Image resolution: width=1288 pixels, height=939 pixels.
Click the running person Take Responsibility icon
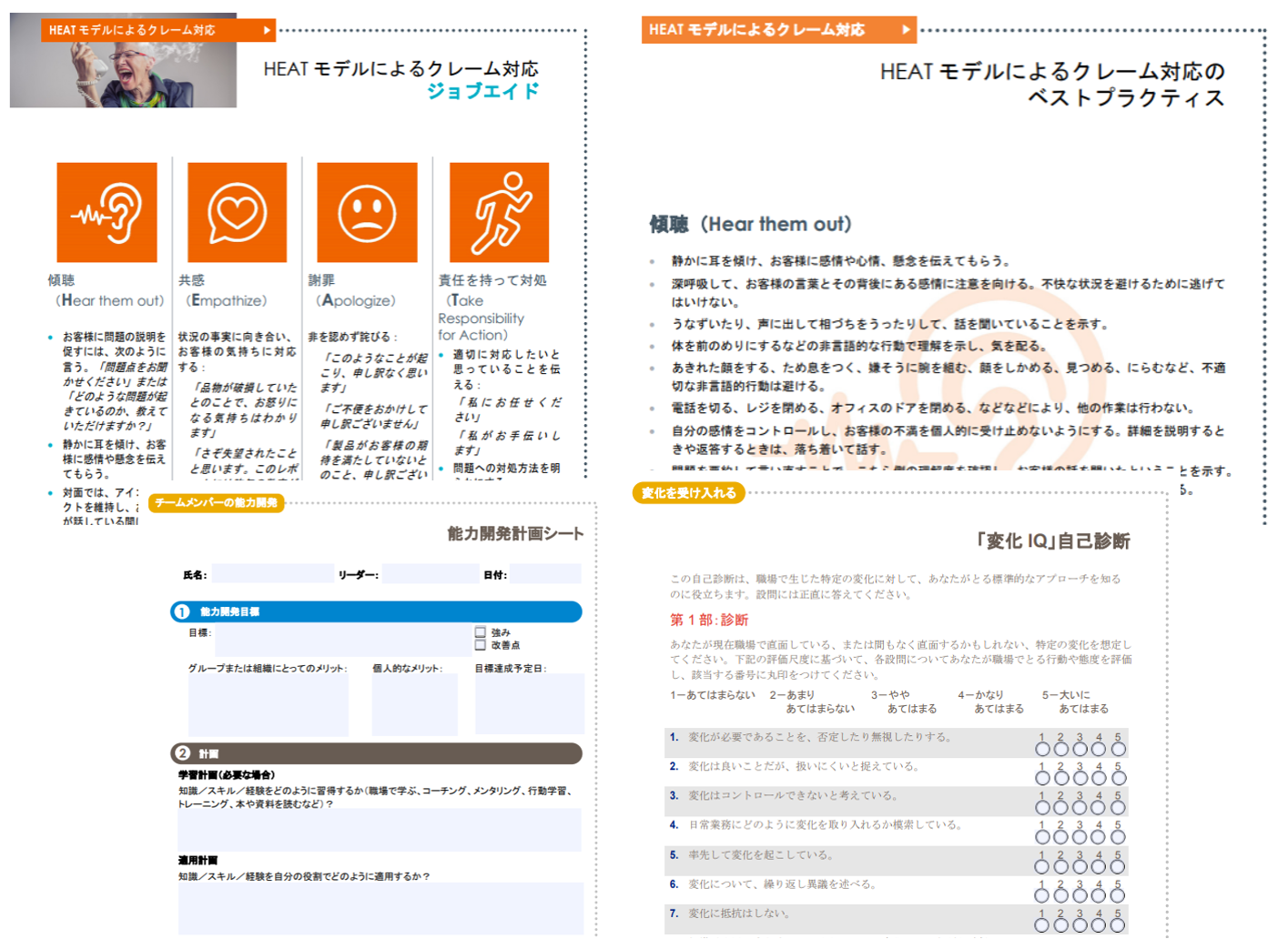tap(499, 213)
